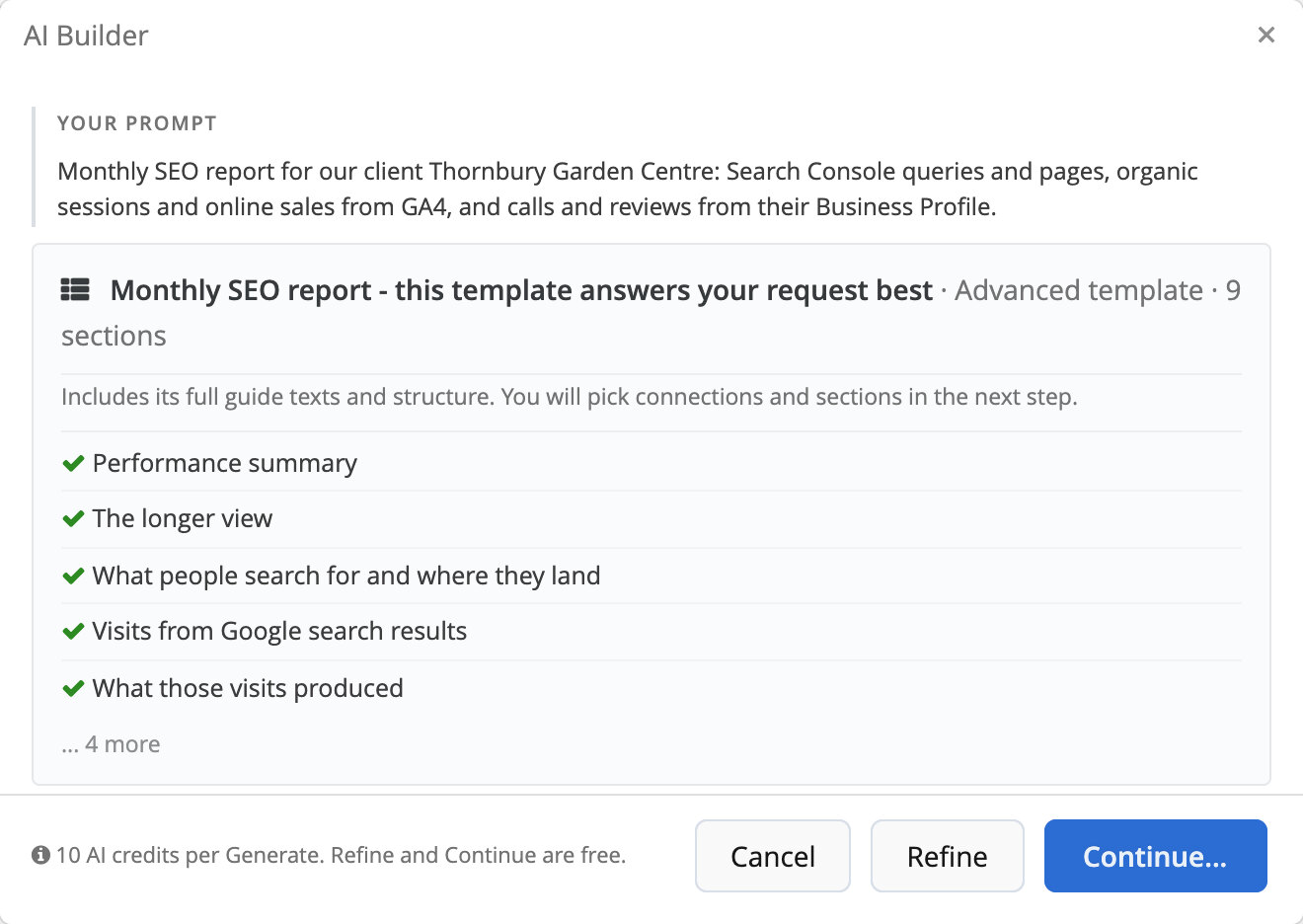Click the prompt text about Thornbury Garden Centre

pyautogui.click(x=628, y=189)
